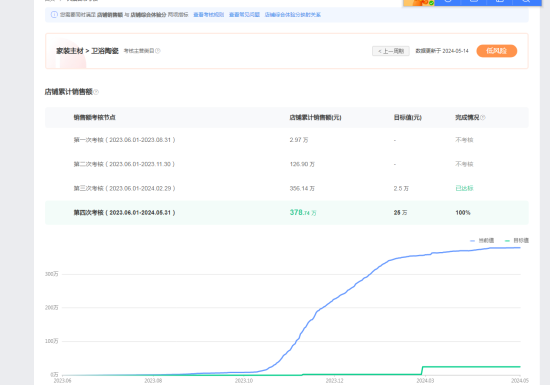550x385 pixels.
Task: Toggle the 目标值 green legend series
Action: coord(517,241)
